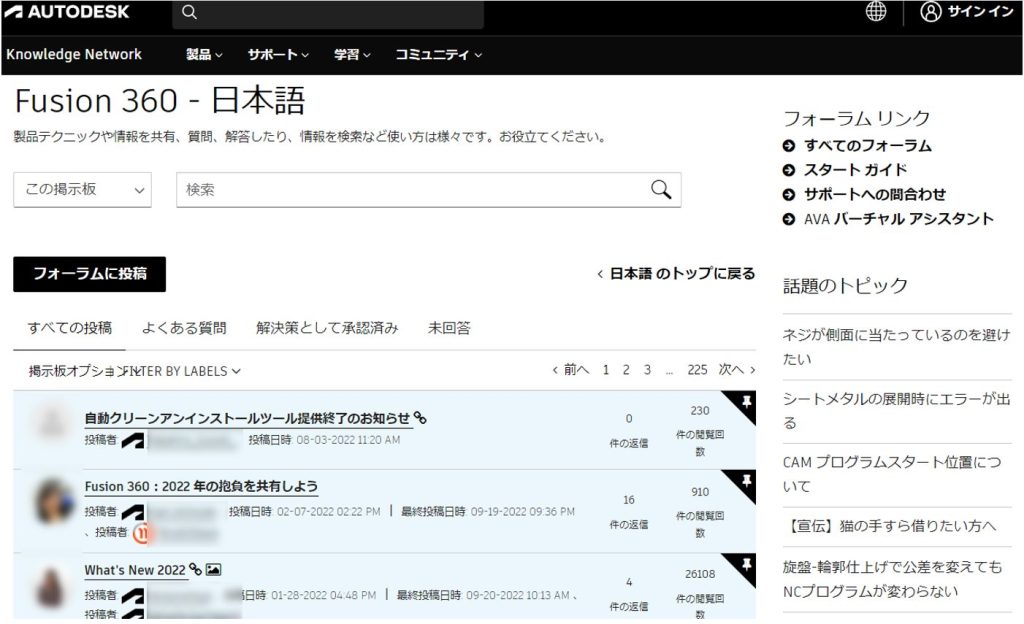Open topic CAM プログラムスタート位置について
The height and width of the screenshot is (624, 1024).
892,474
